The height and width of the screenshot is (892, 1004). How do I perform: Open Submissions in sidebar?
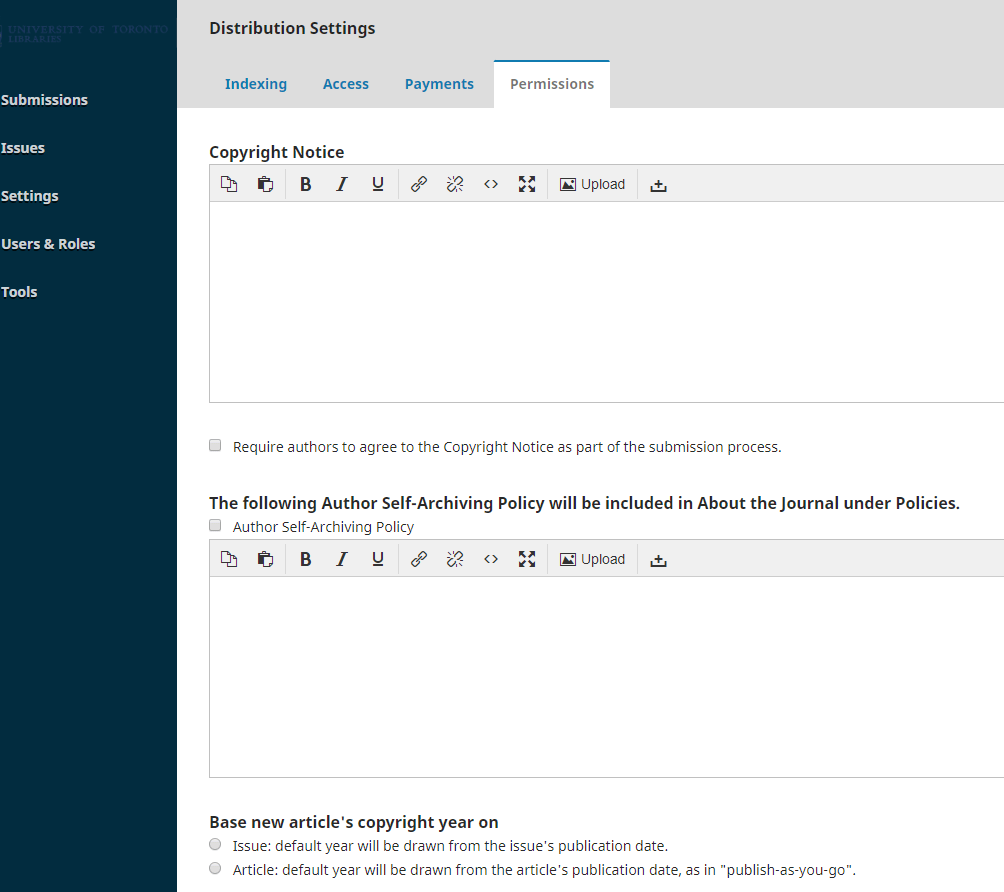click(x=44, y=100)
